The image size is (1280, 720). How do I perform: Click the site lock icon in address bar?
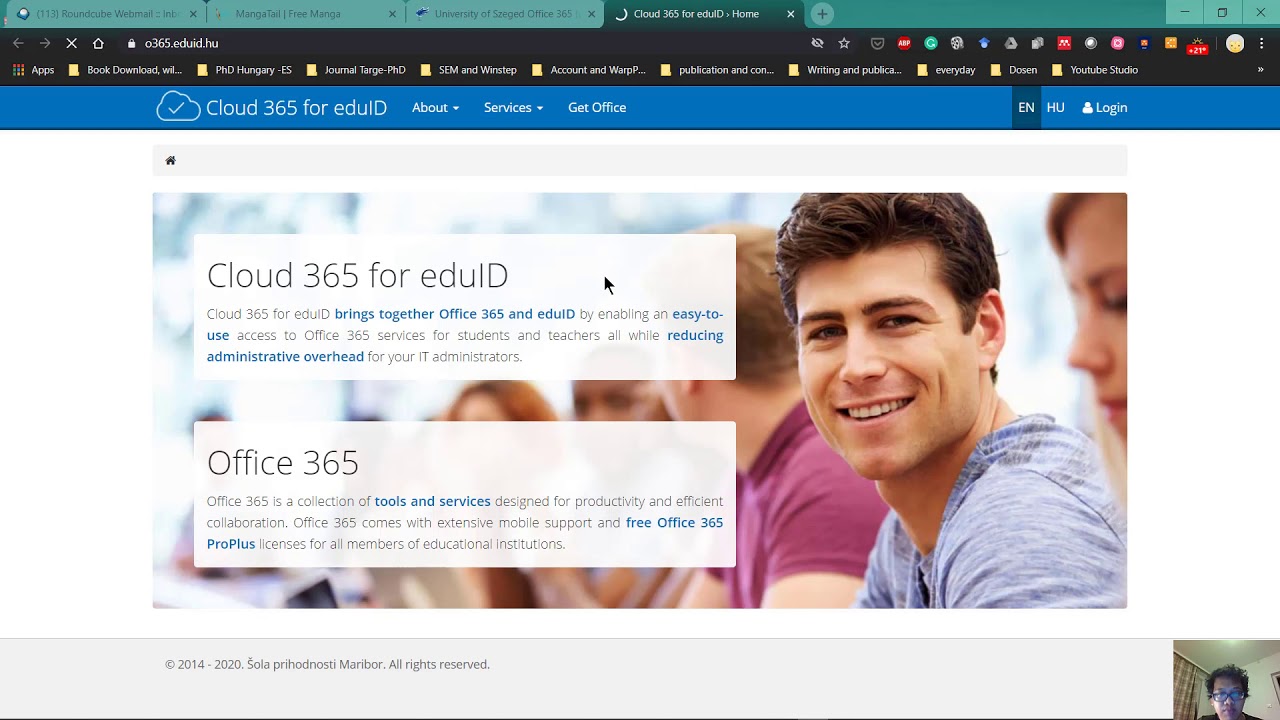[x=131, y=43]
